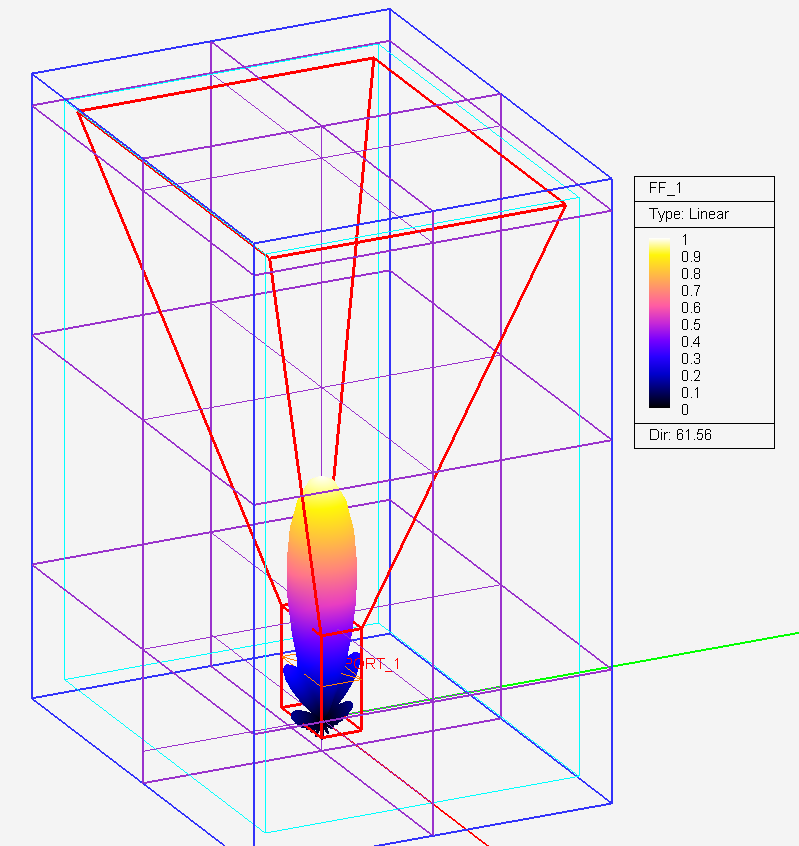The height and width of the screenshot is (846, 799).
Task: Select the purple mesh plane center intersection
Action: pos(322,387)
